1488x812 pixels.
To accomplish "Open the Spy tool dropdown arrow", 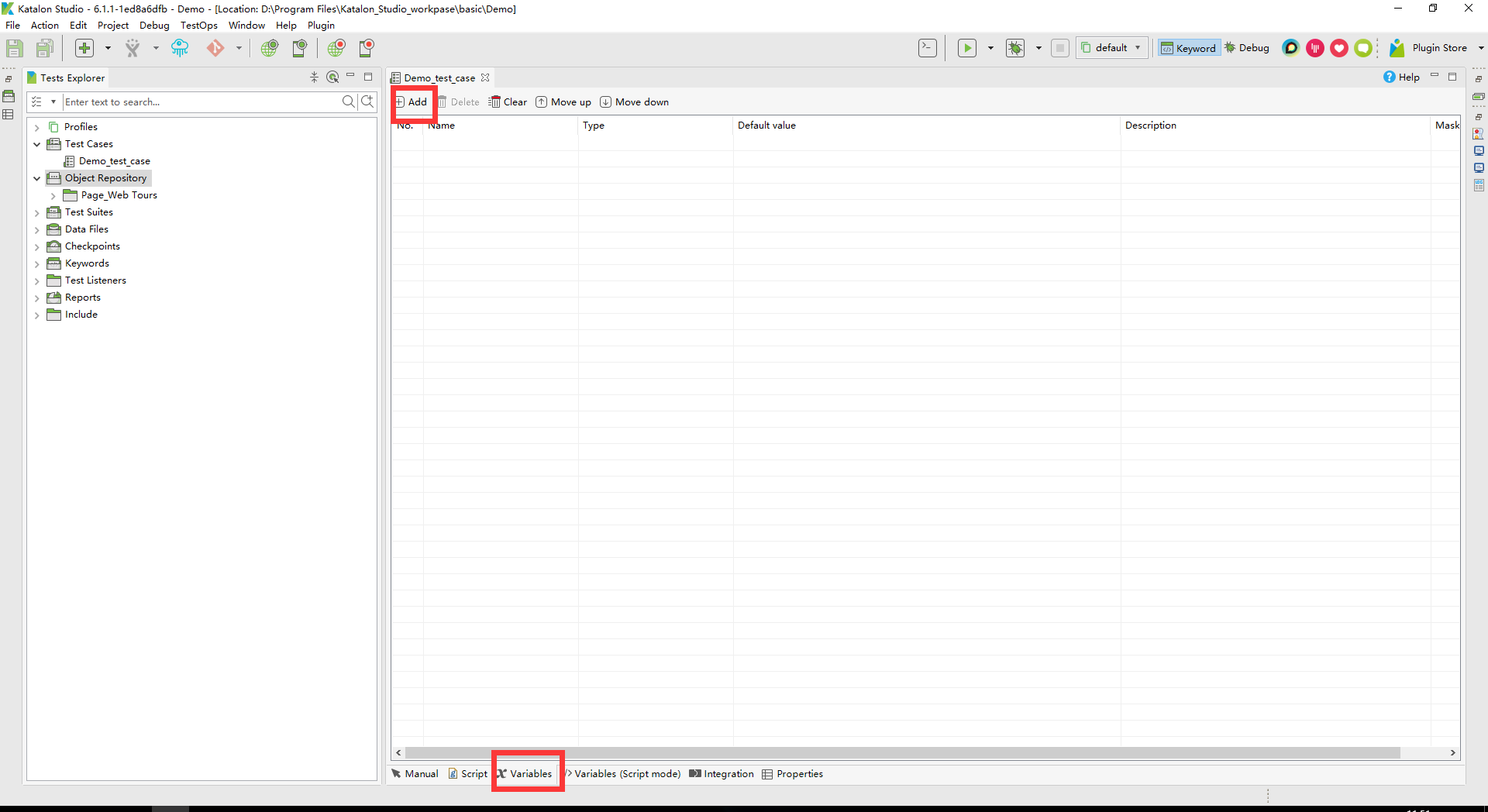I will point(156,48).
